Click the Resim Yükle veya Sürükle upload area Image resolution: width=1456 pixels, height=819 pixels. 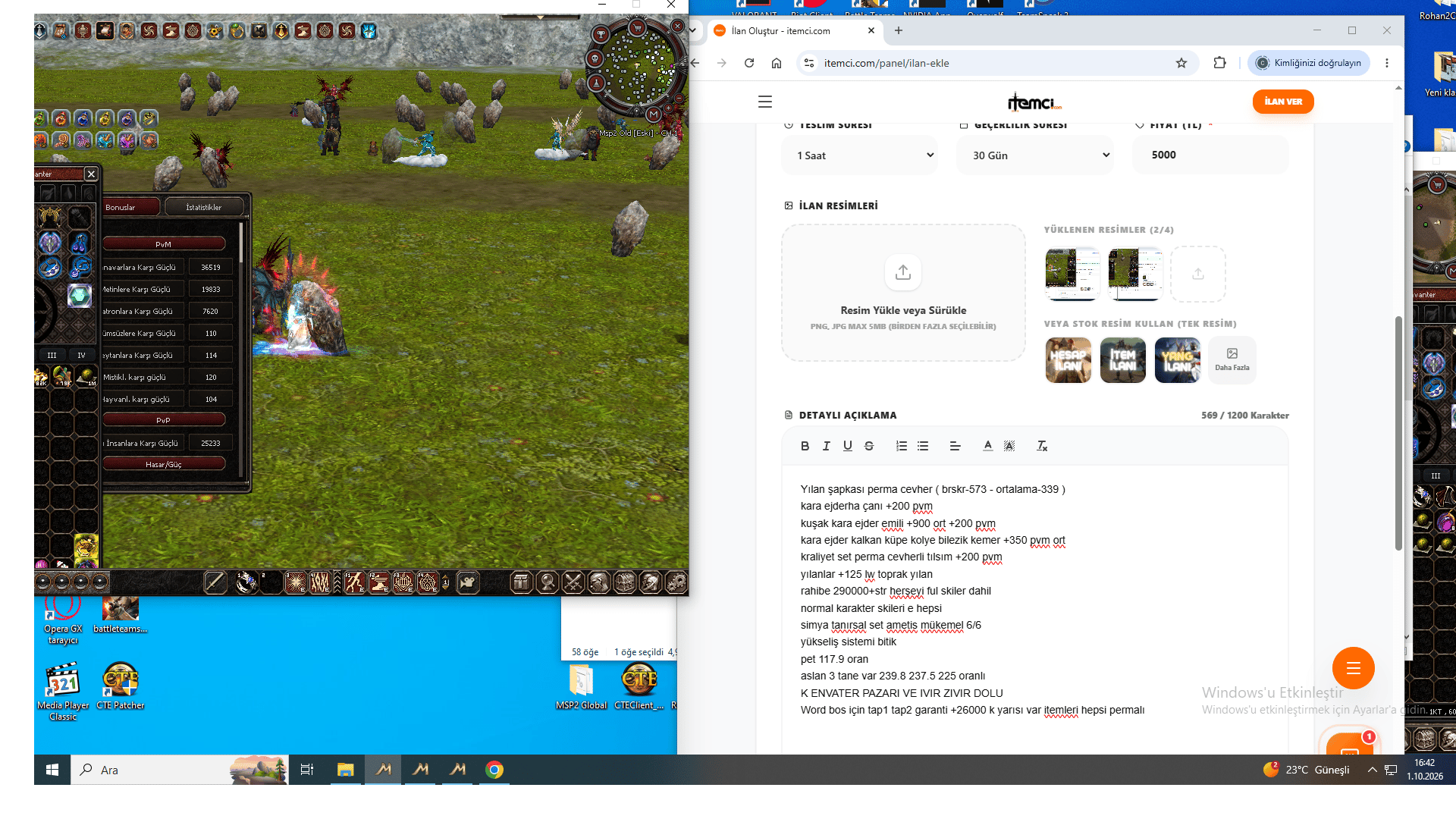903,293
